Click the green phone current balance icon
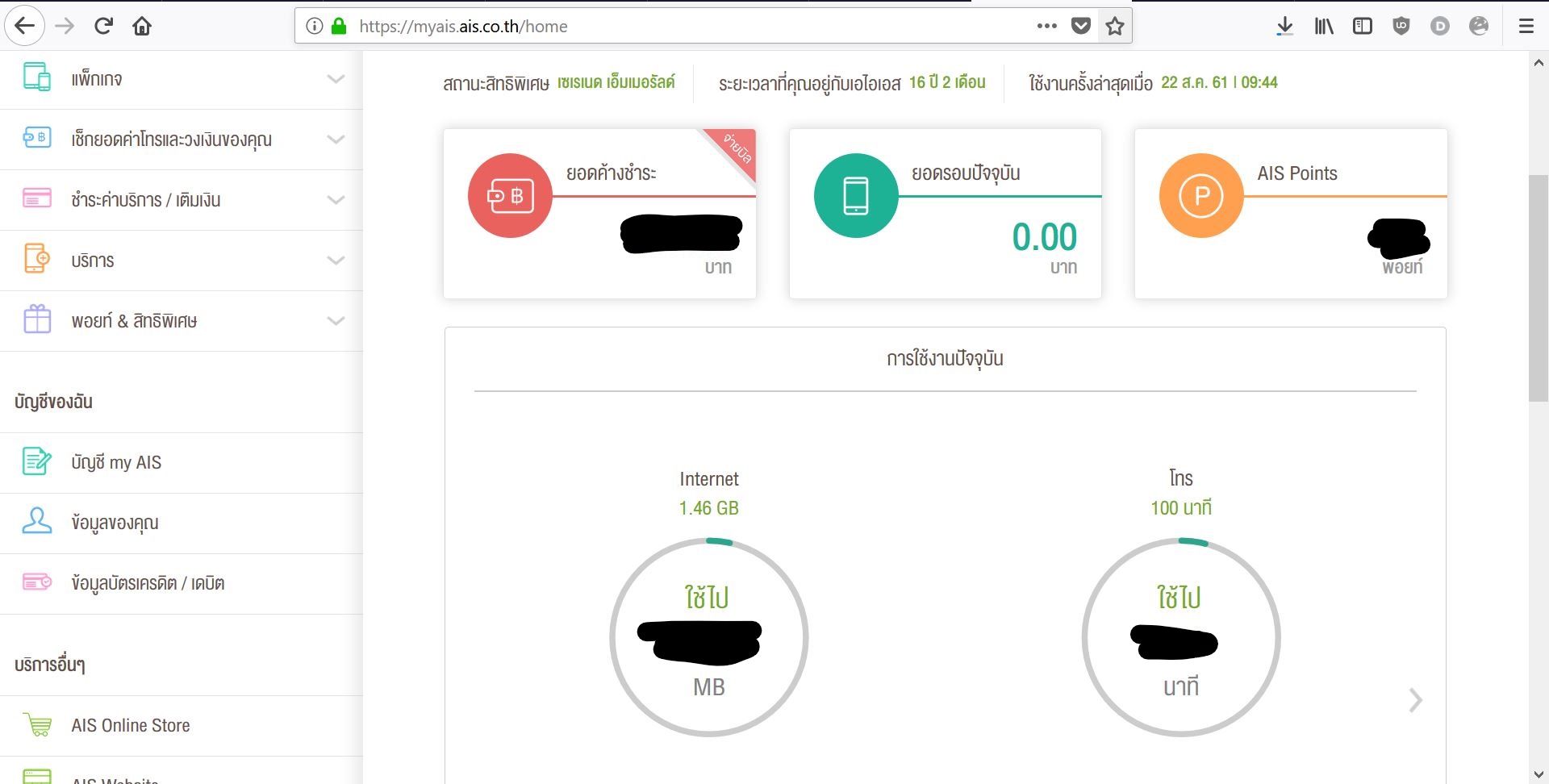Viewport: 1549px width, 784px height. point(856,195)
